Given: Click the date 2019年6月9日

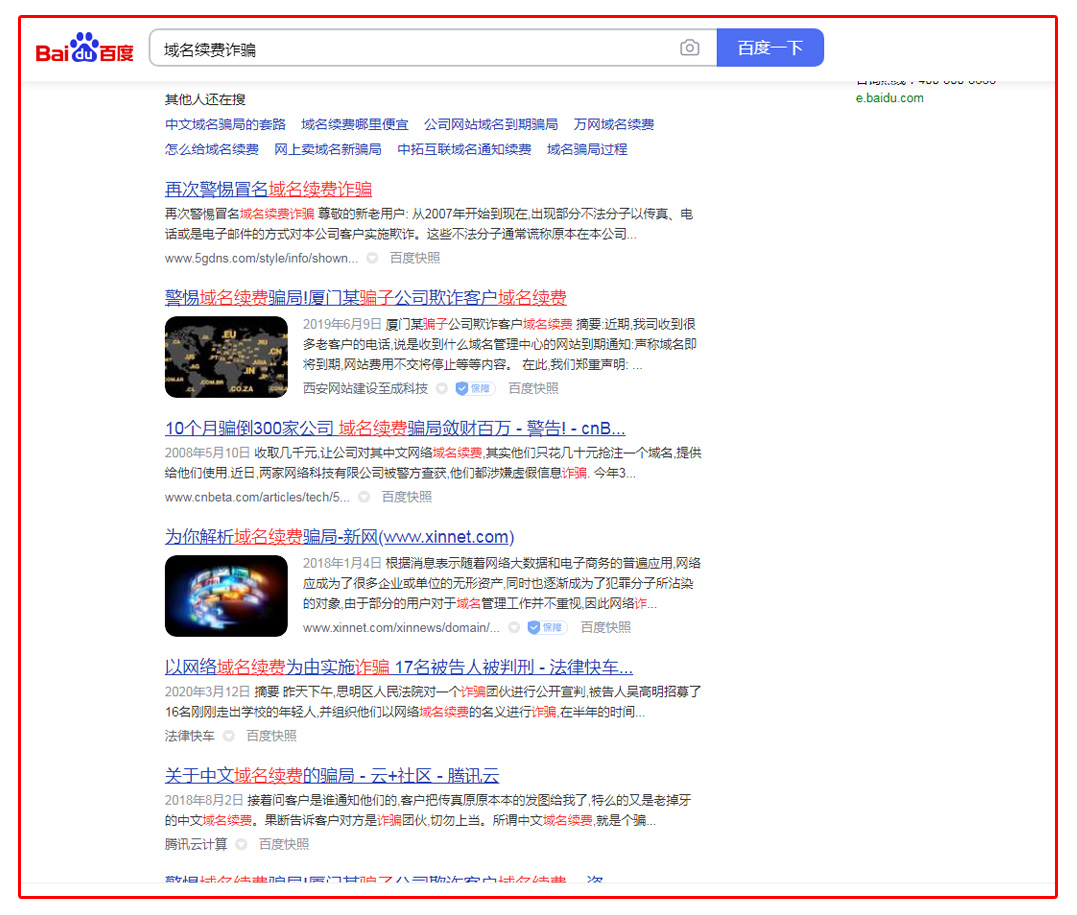Looking at the screenshot, I should 342,324.
